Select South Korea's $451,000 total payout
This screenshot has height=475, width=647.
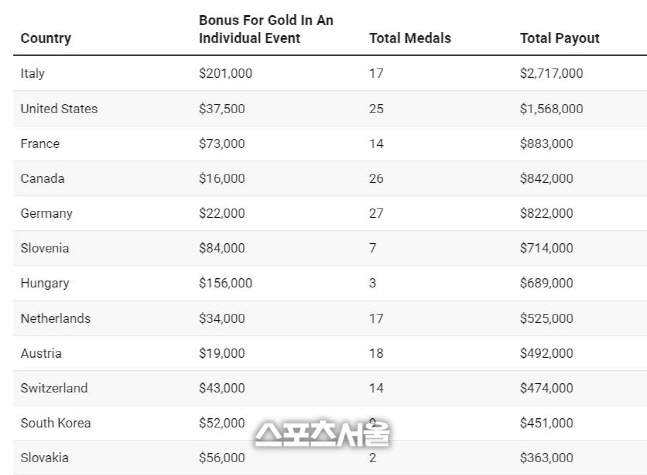(x=547, y=423)
